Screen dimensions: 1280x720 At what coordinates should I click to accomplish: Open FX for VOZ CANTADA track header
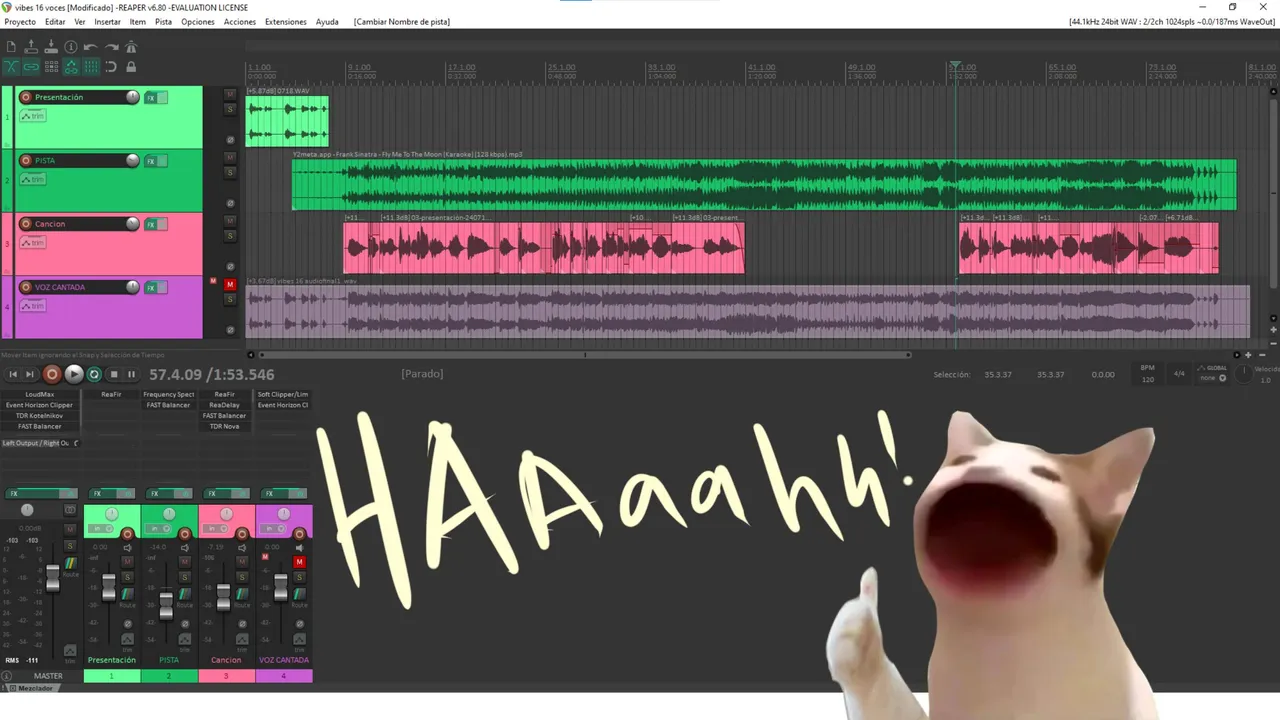tap(151, 288)
